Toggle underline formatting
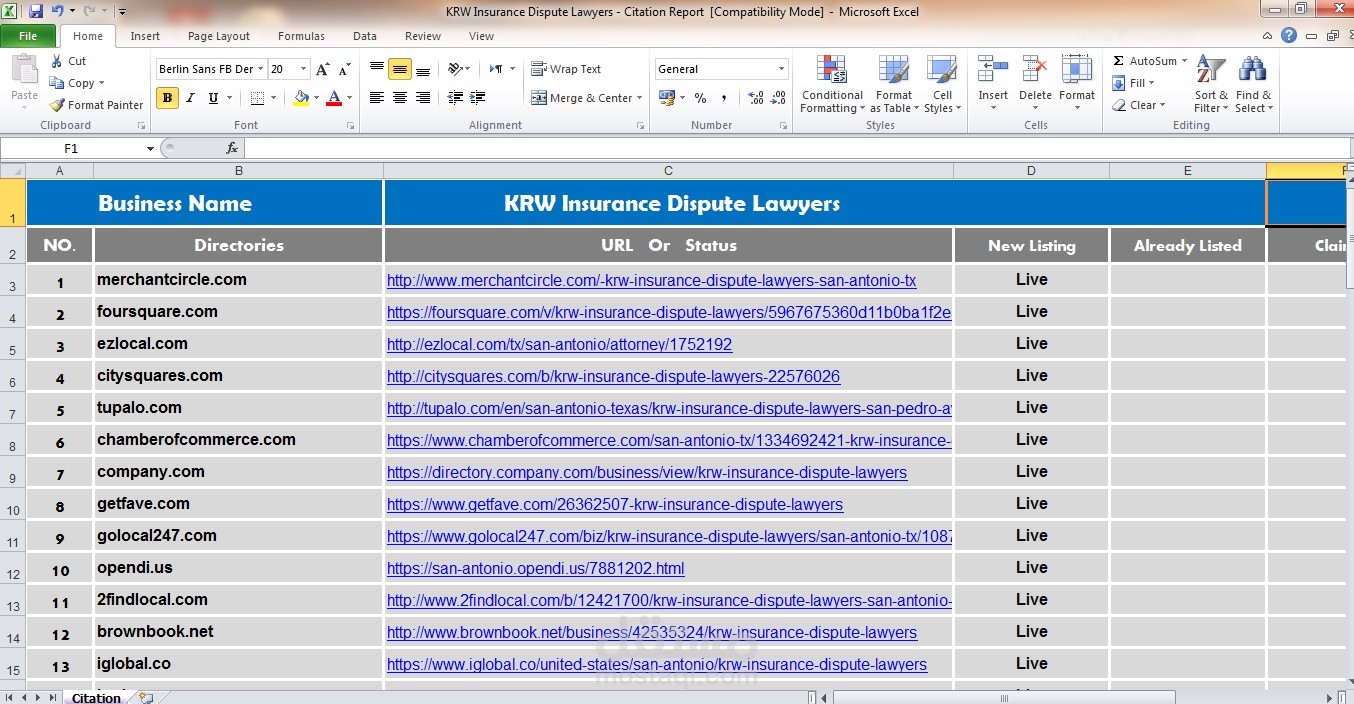The image size is (1354, 704). [x=211, y=99]
